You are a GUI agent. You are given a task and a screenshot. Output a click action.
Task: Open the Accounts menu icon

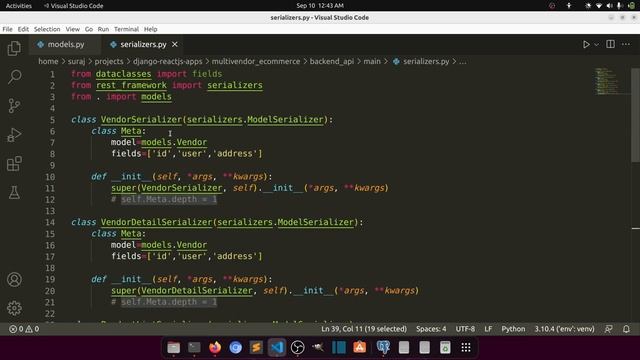pos(14,280)
